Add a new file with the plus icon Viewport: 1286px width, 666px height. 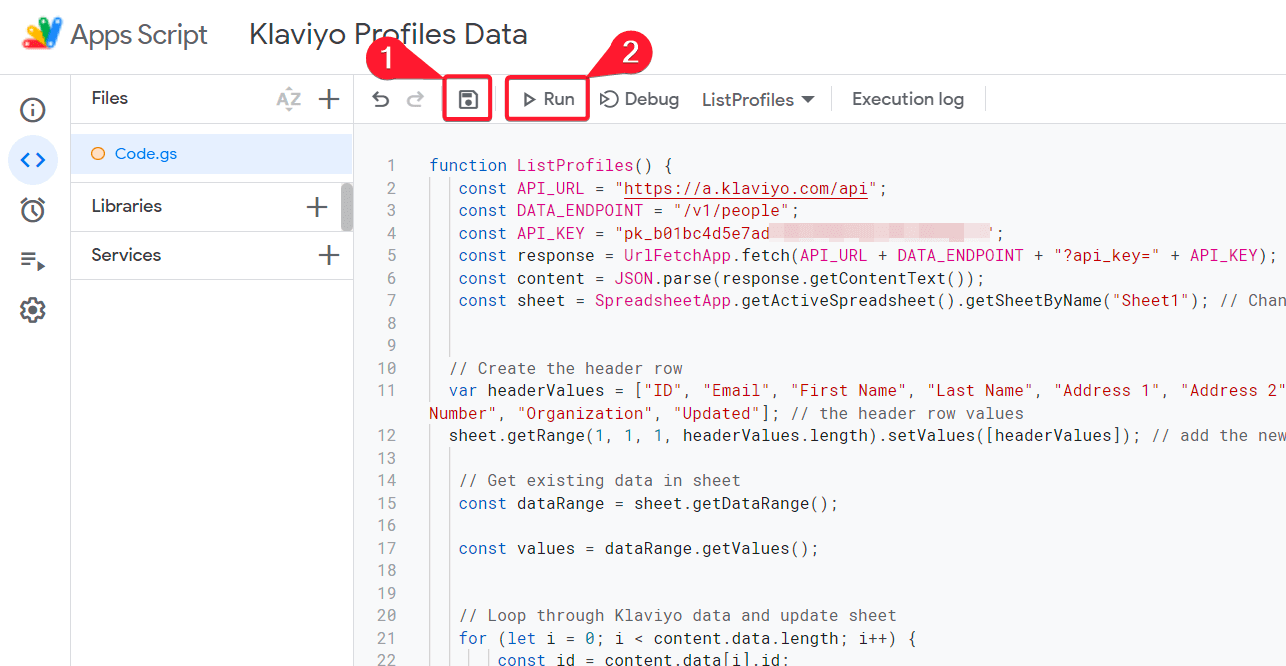tap(329, 99)
